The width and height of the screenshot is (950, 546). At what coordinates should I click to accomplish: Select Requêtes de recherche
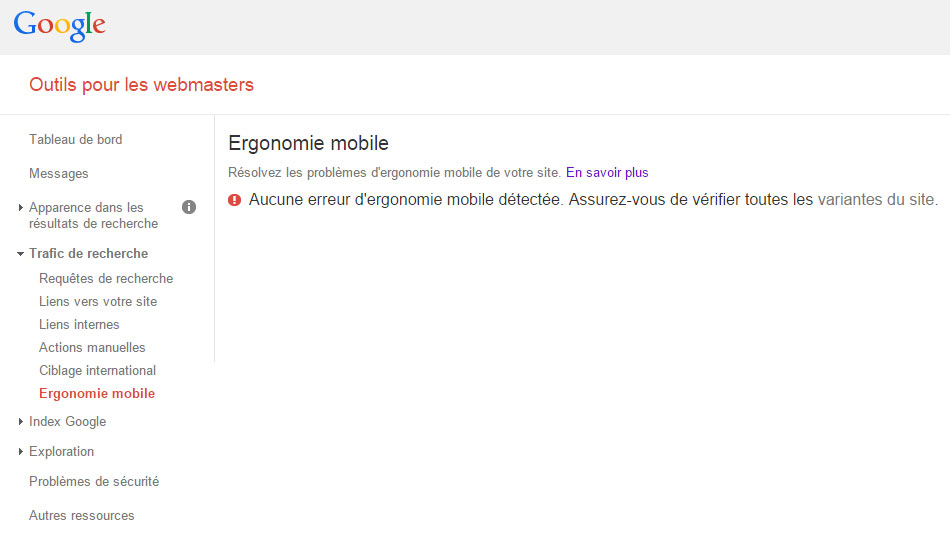106,278
